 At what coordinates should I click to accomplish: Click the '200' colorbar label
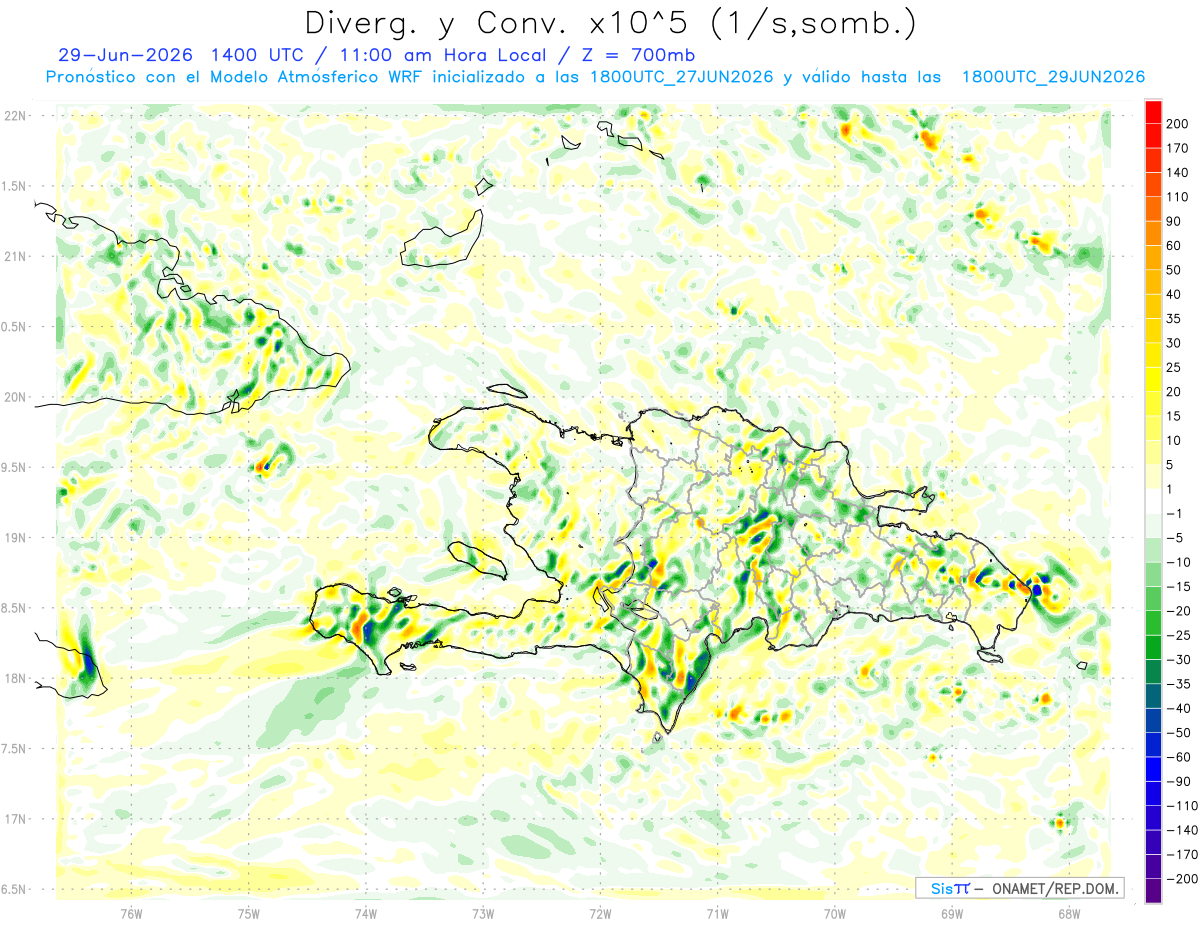coord(1178,122)
